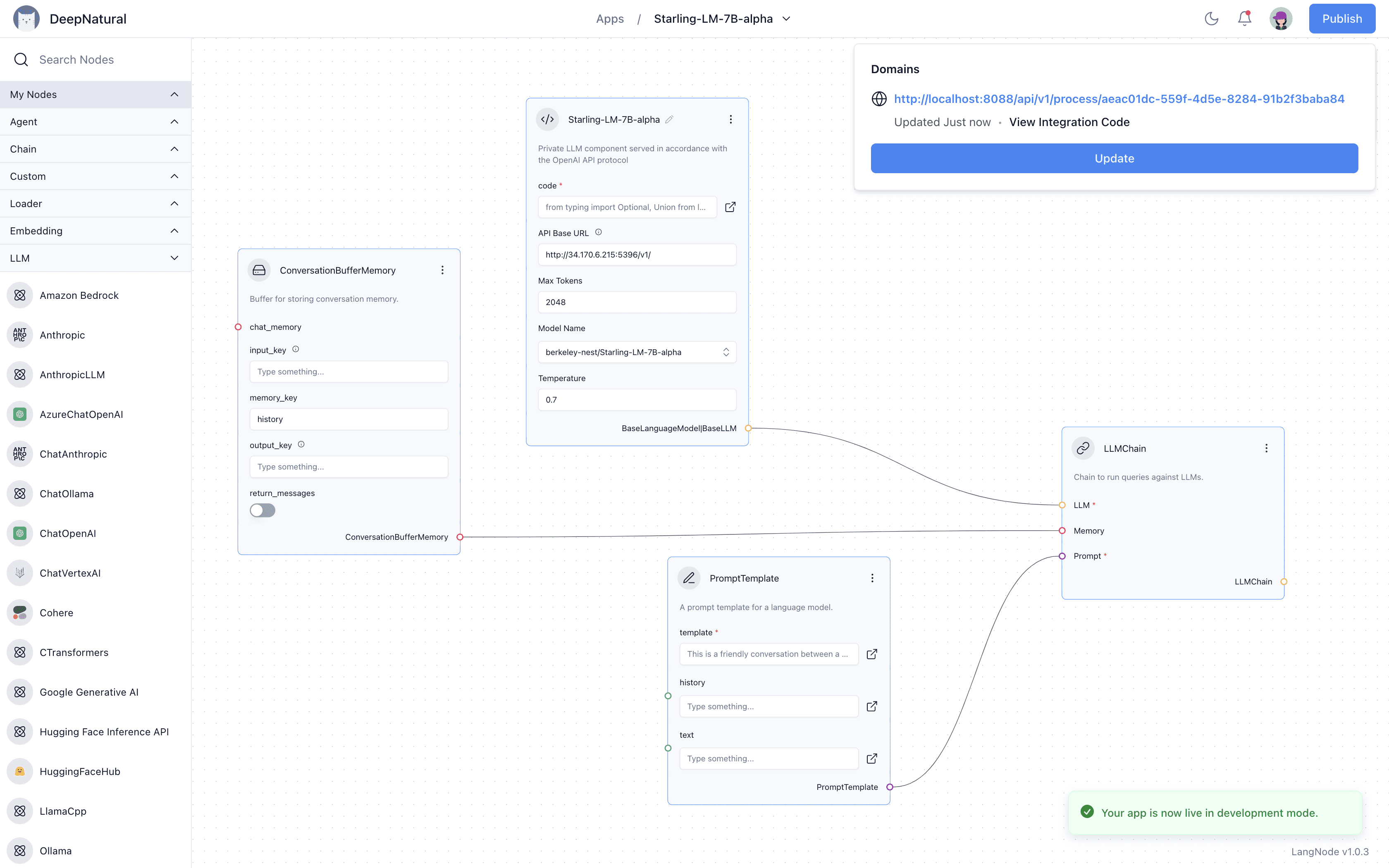Click PromptTemplate template field
The image size is (1389, 868).
tap(768, 654)
